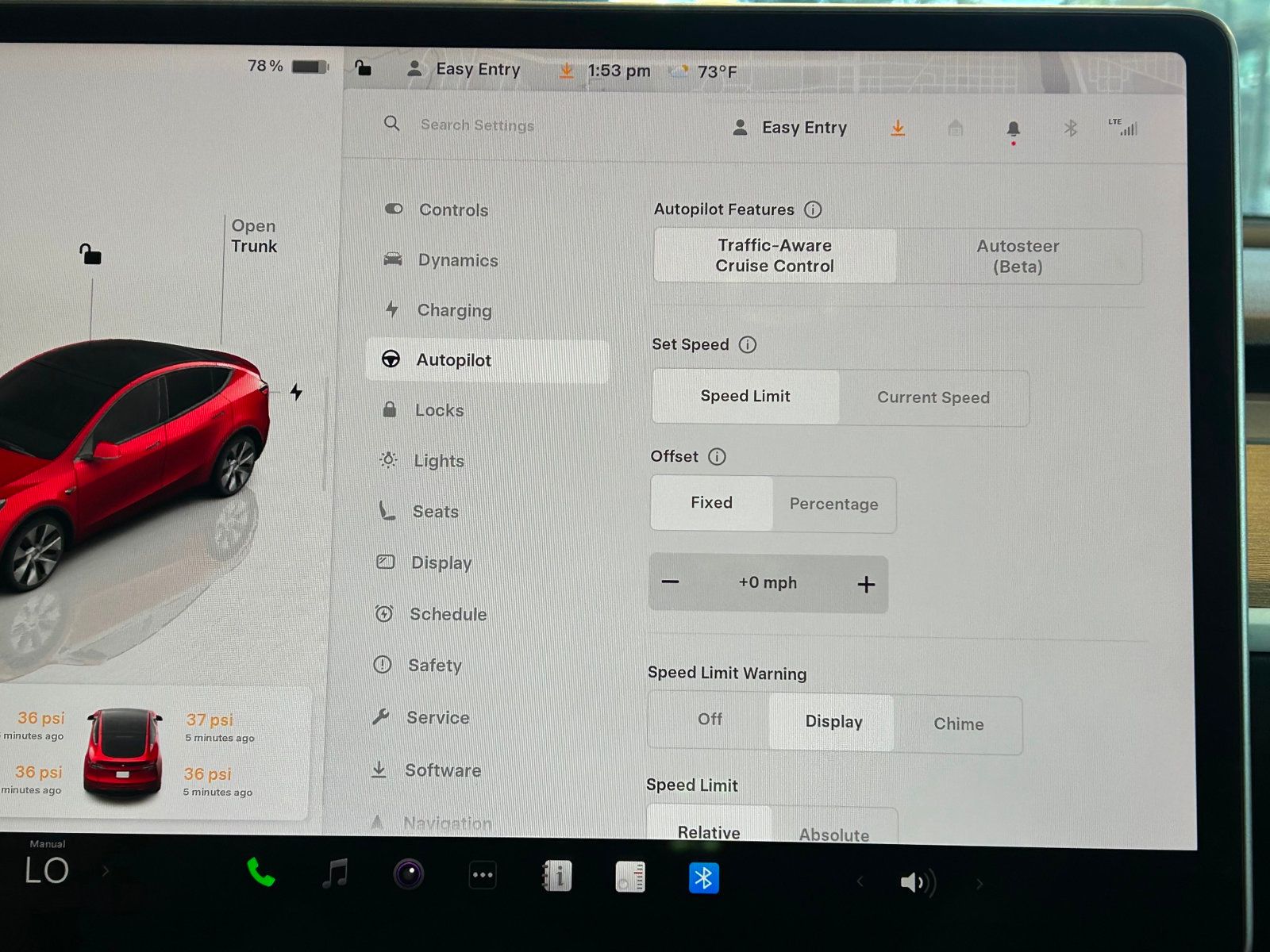This screenshot has height=952, width=1270.
Task: Enable Autosteer (Beta) feature
Action: click(x=1018, y=256)
